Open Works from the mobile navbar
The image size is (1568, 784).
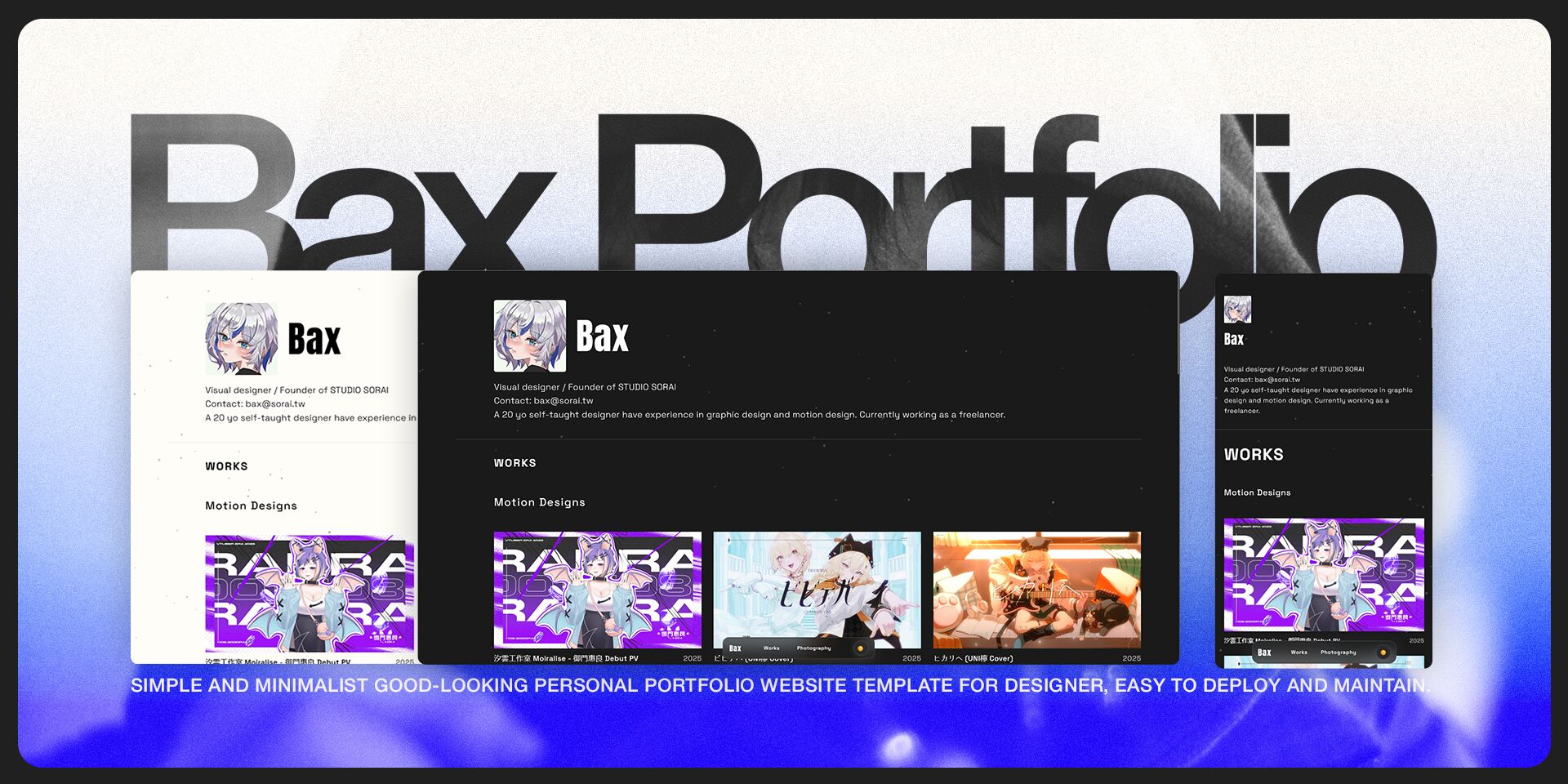click(1299, 653)
